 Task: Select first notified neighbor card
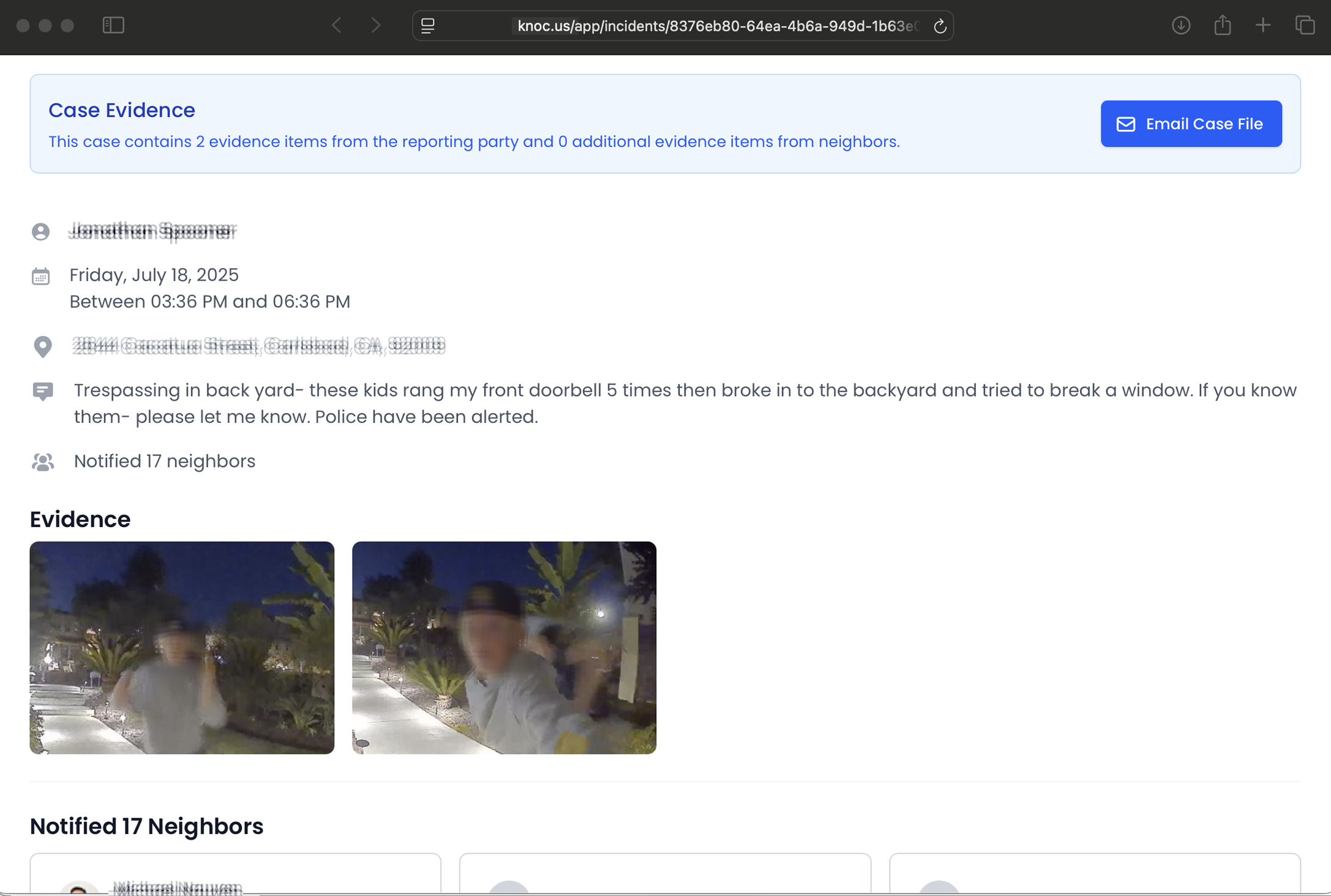coord(235,875)
